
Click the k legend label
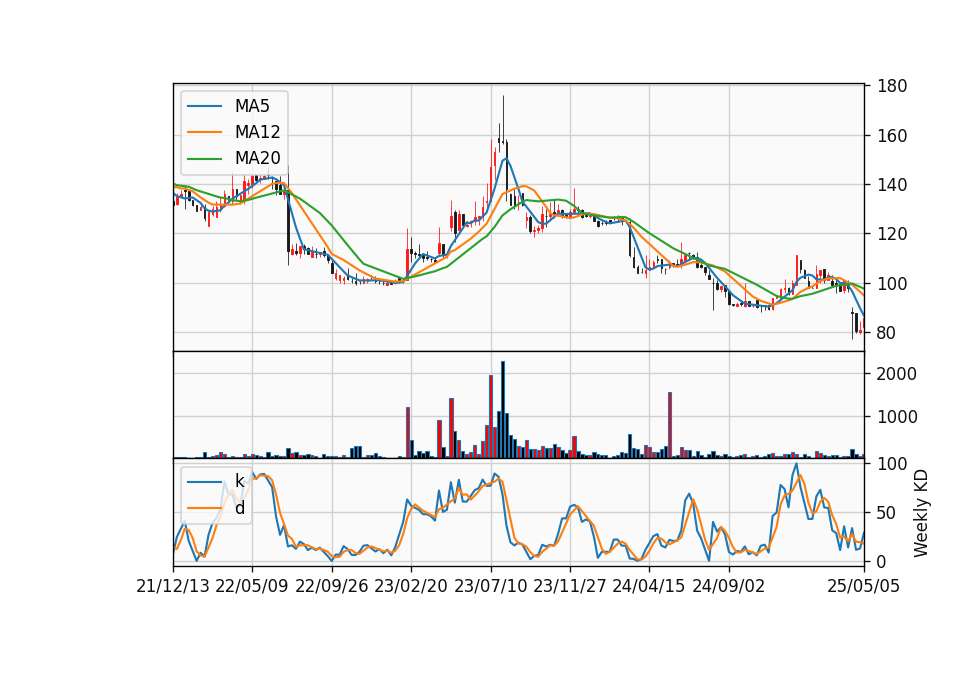[x=239, y=481]
